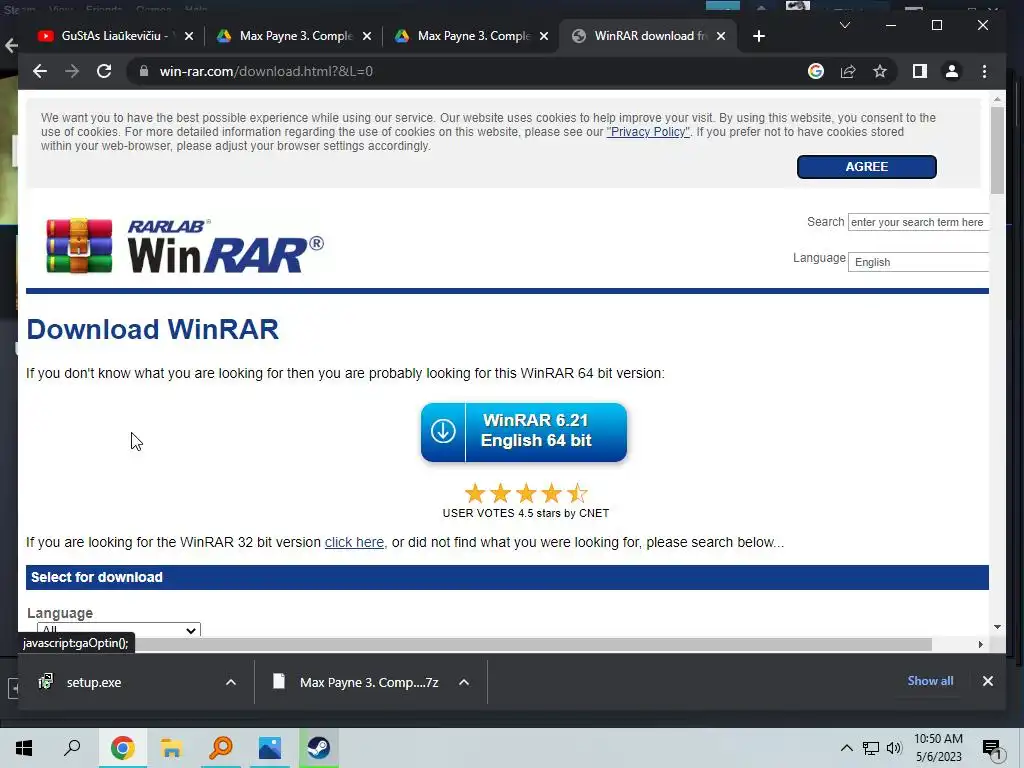The width and height of the screenshot is (1024, 768).
Task: Click the orange magnifier taskbar app
Action: coord(221,748)
